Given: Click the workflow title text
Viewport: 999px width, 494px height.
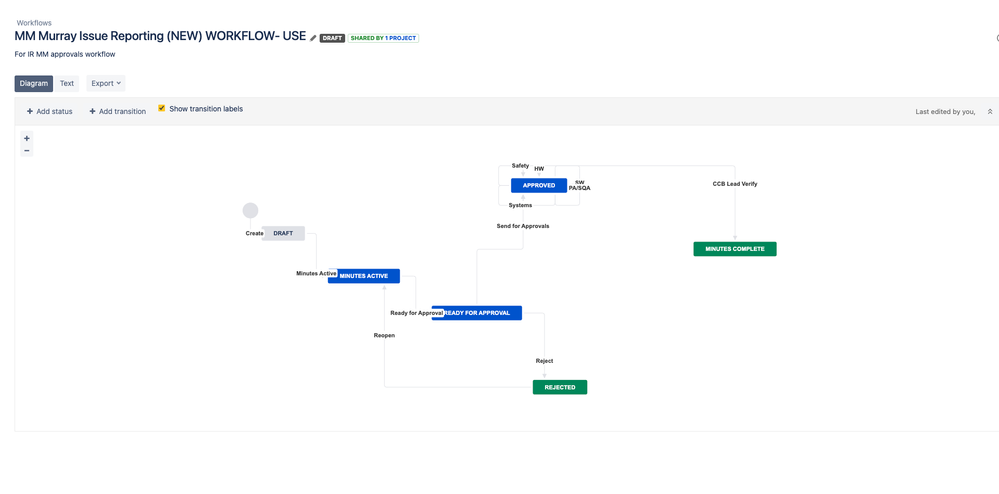Looking at the screenshot, I should point(160,36).
